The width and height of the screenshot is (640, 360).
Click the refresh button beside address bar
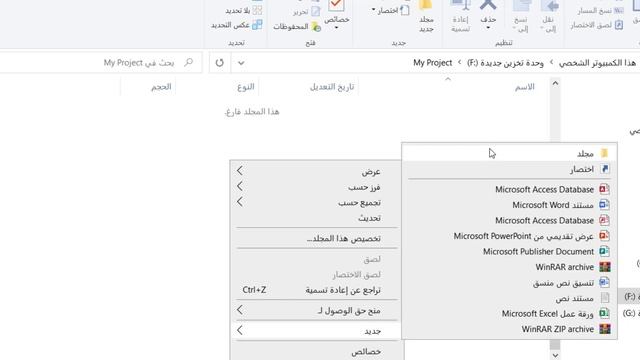click(x=220, y=63)
